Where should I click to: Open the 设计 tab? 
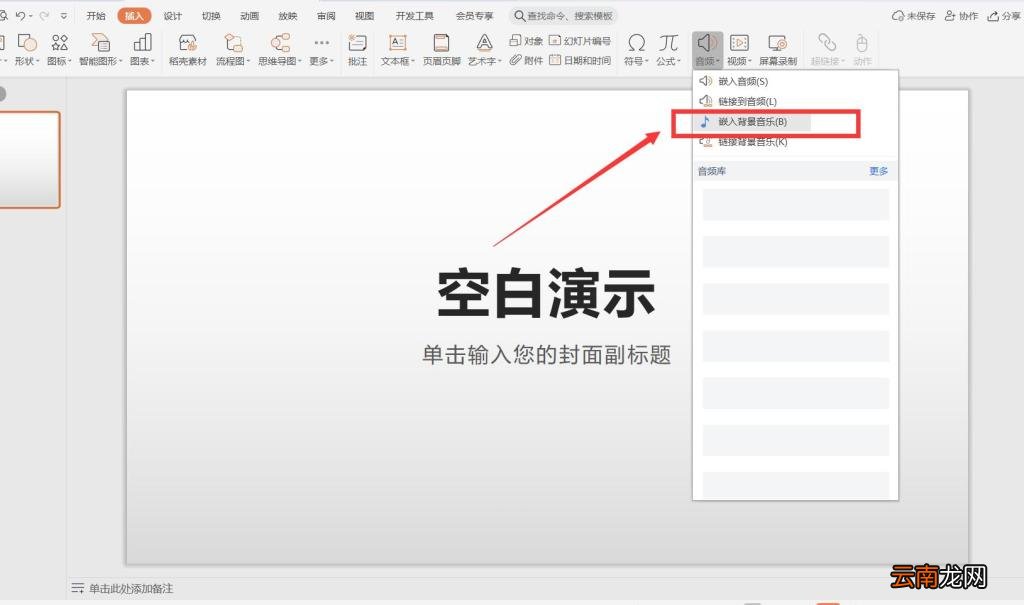[172, 16]
